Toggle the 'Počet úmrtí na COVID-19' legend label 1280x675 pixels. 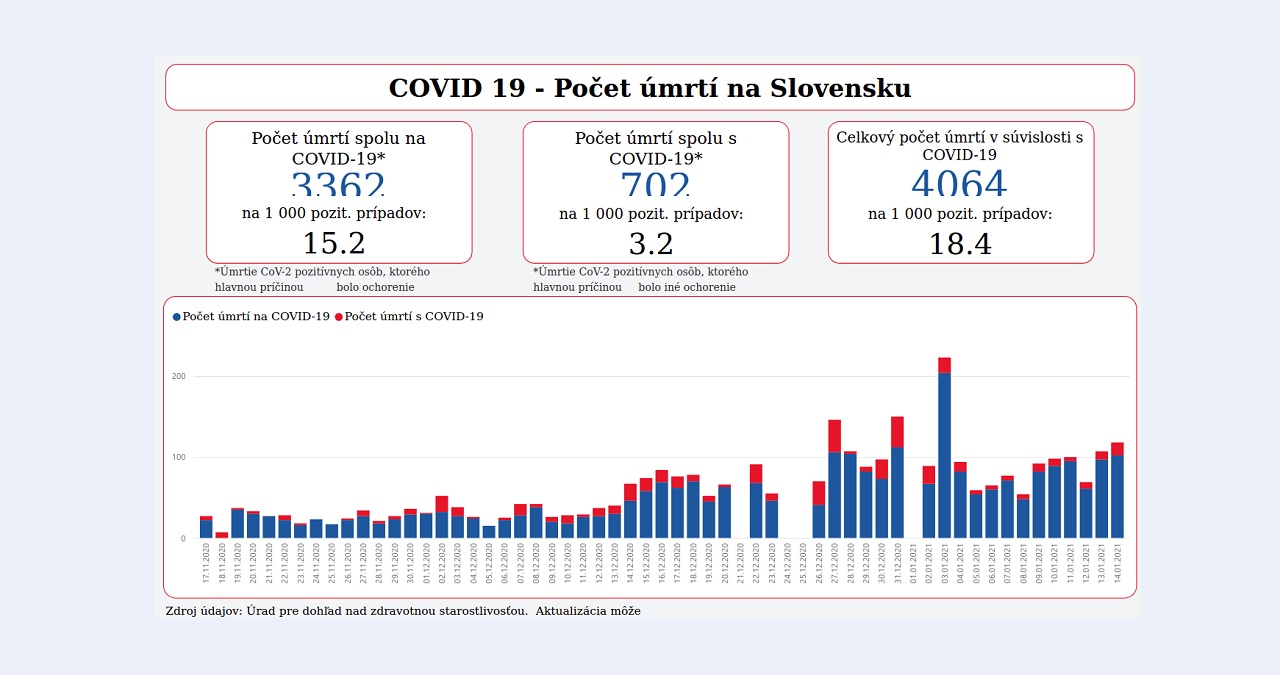click(x=256, y=317)
